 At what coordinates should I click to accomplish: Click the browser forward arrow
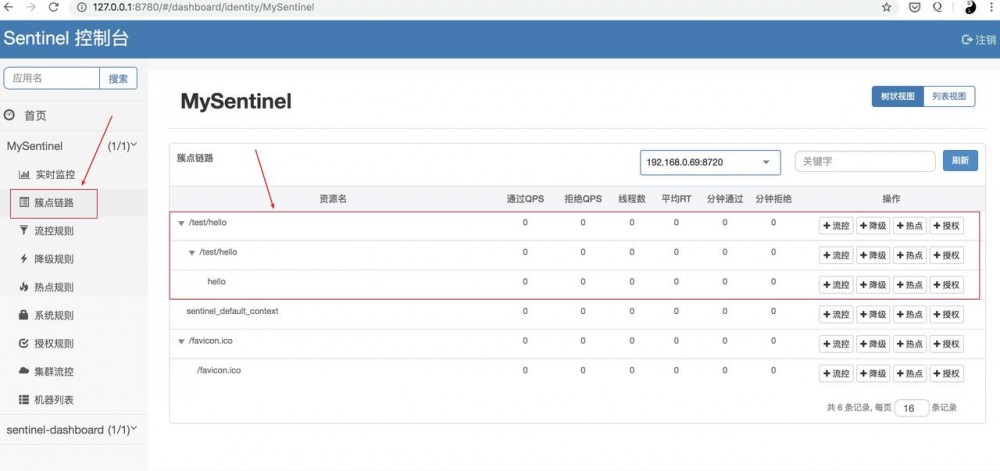pos(31,7)
